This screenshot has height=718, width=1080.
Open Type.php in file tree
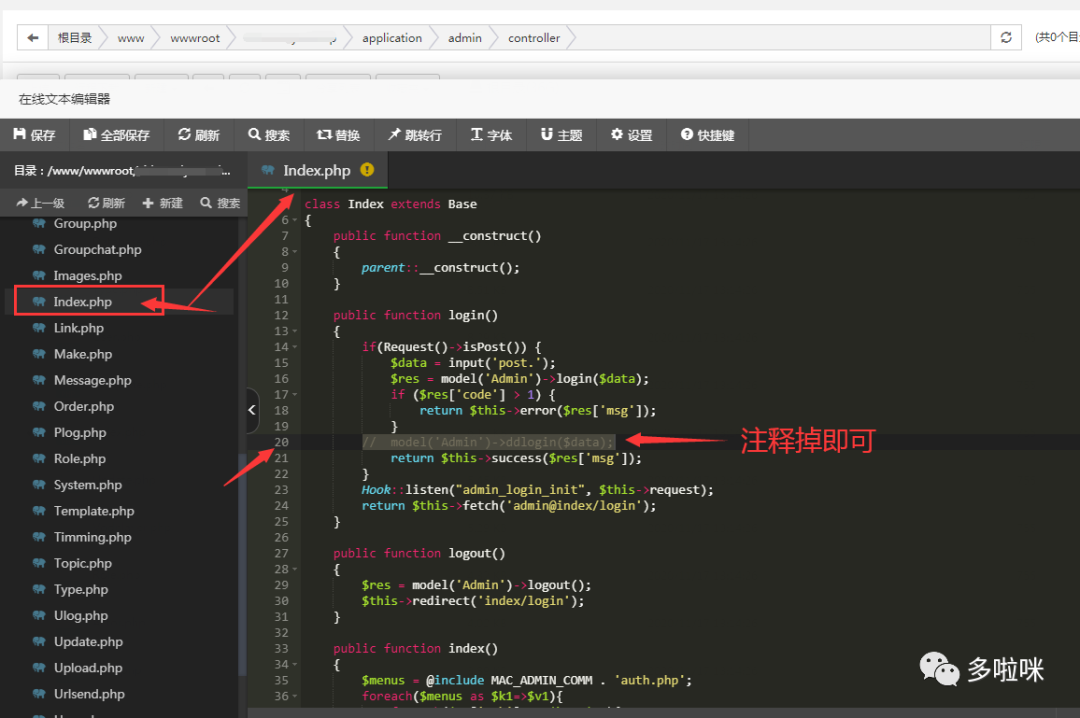[x=81, y=590]
